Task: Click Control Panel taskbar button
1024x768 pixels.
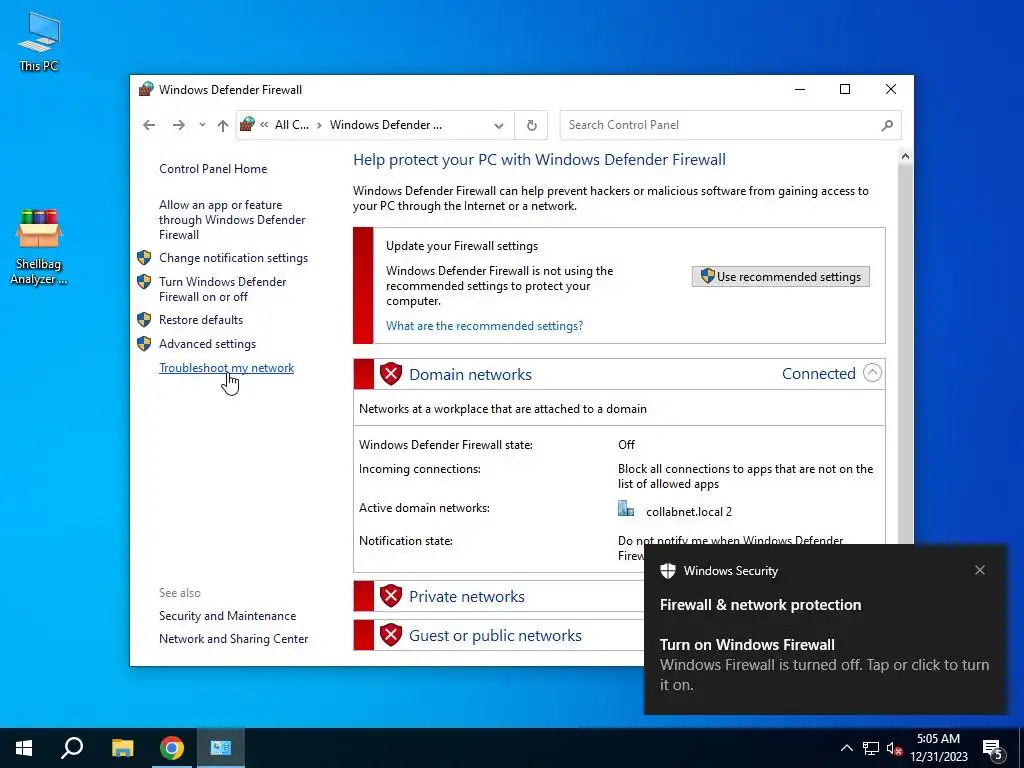Action: point(221,748)
